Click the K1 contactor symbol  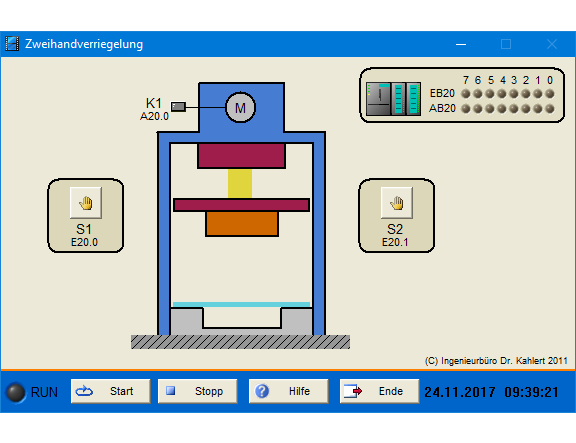click(179, 107)
